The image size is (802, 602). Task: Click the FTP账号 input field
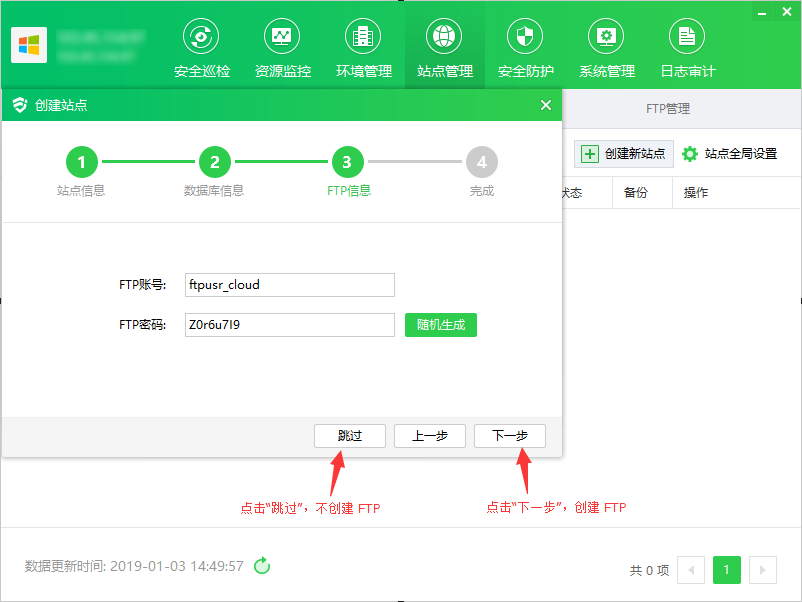pyautogui.click(x=289, y=285)
